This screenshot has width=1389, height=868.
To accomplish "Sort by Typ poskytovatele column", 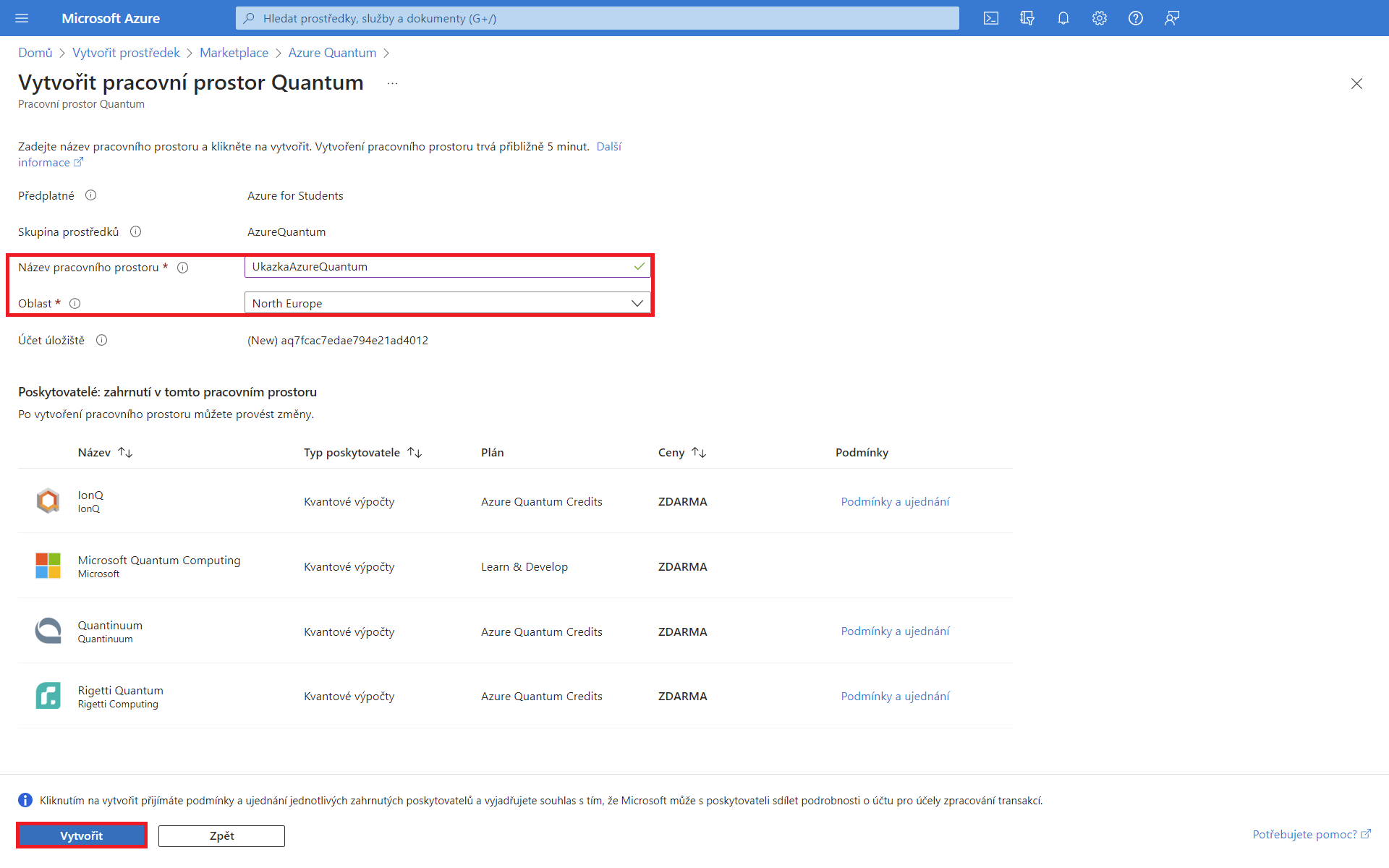I will 415,453.
